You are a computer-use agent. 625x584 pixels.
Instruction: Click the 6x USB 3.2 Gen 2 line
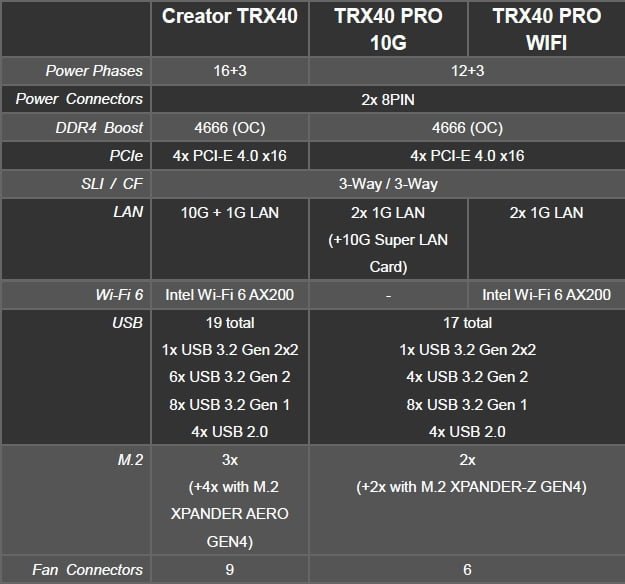230,377
